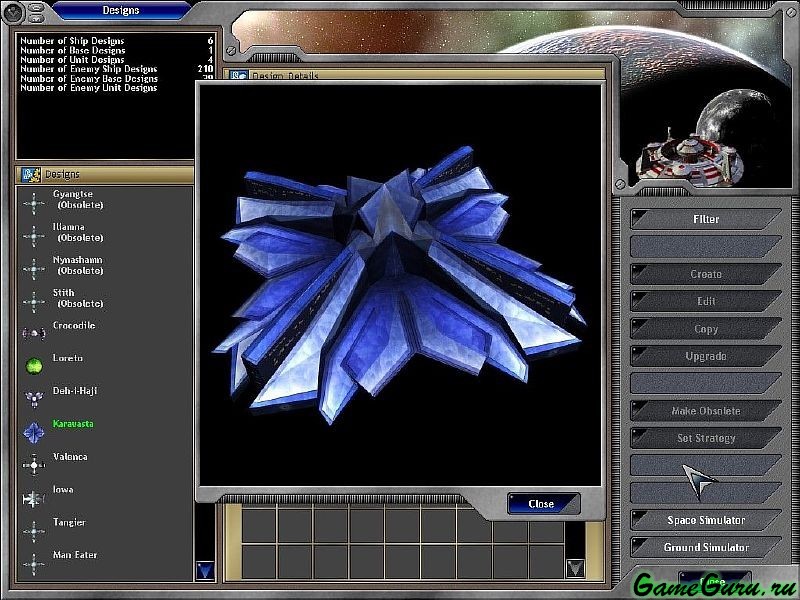Click the Create button

(x=706, y=274)
